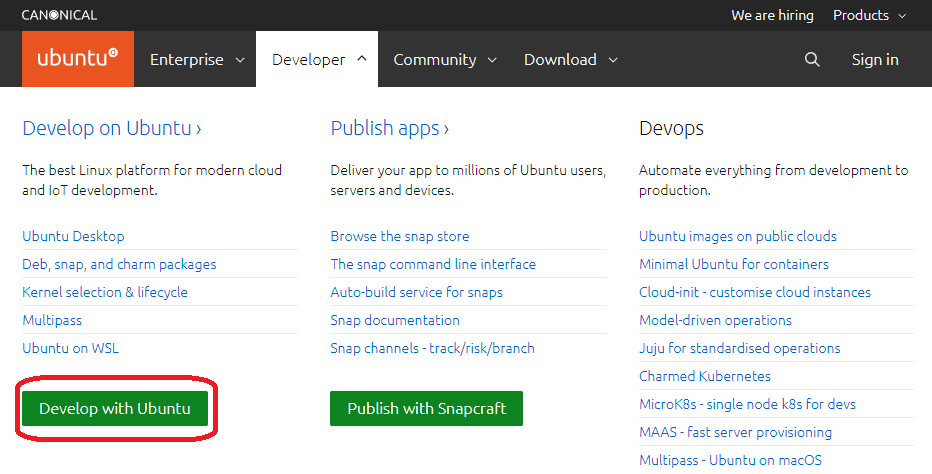This screenshot has width=932, height=474.
Task: Open the Multipass link under Develop on Ubuntu
Action: (52, 320)
